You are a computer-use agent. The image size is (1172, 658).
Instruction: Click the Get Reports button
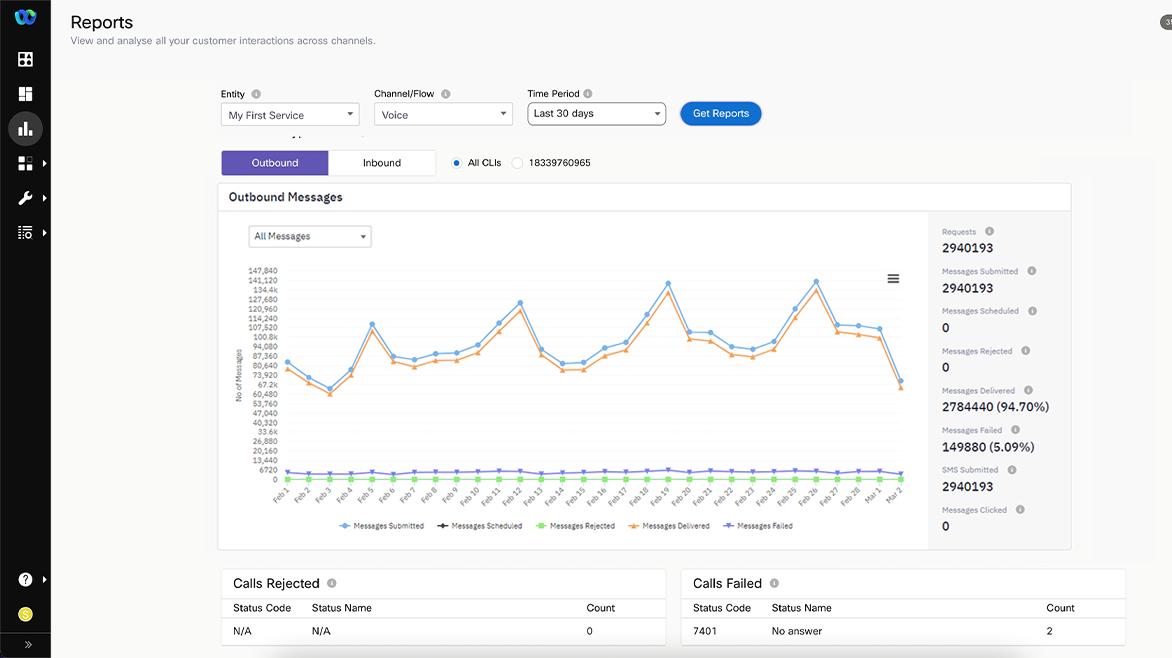720,114
